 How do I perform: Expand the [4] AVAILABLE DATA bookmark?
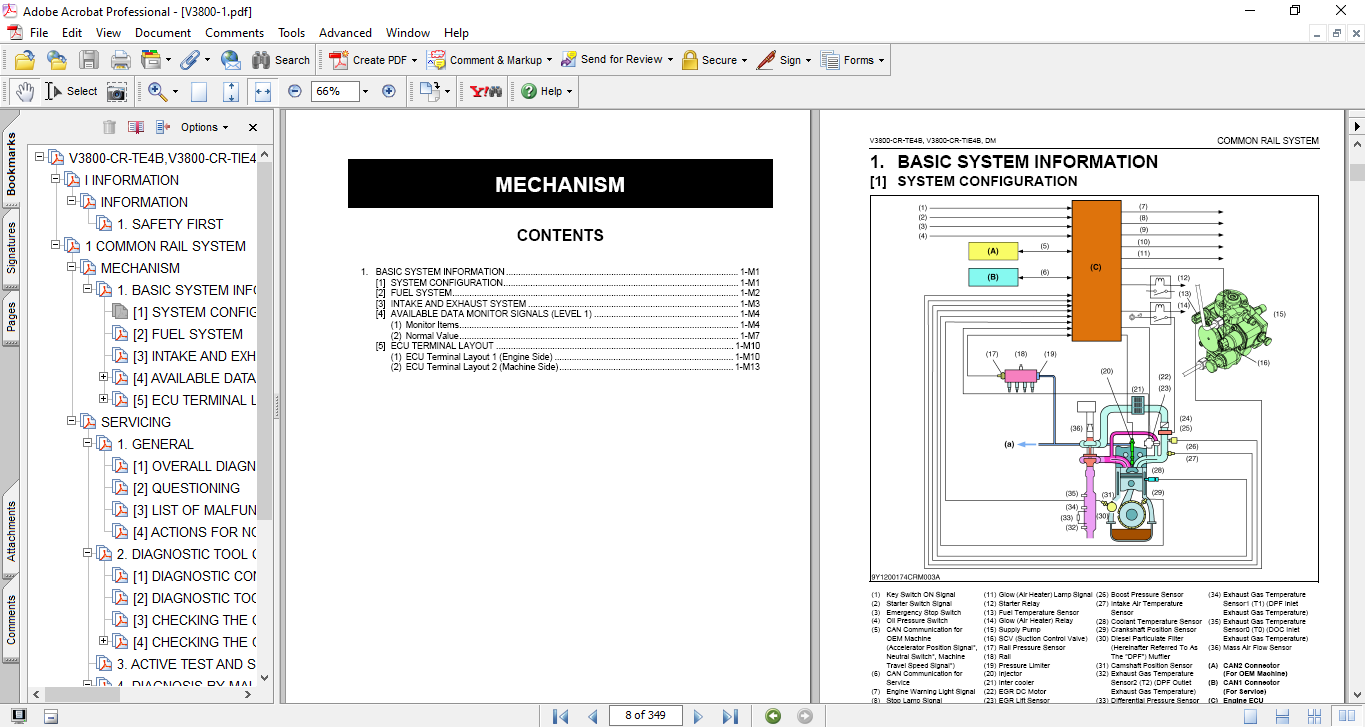[103, 378]
